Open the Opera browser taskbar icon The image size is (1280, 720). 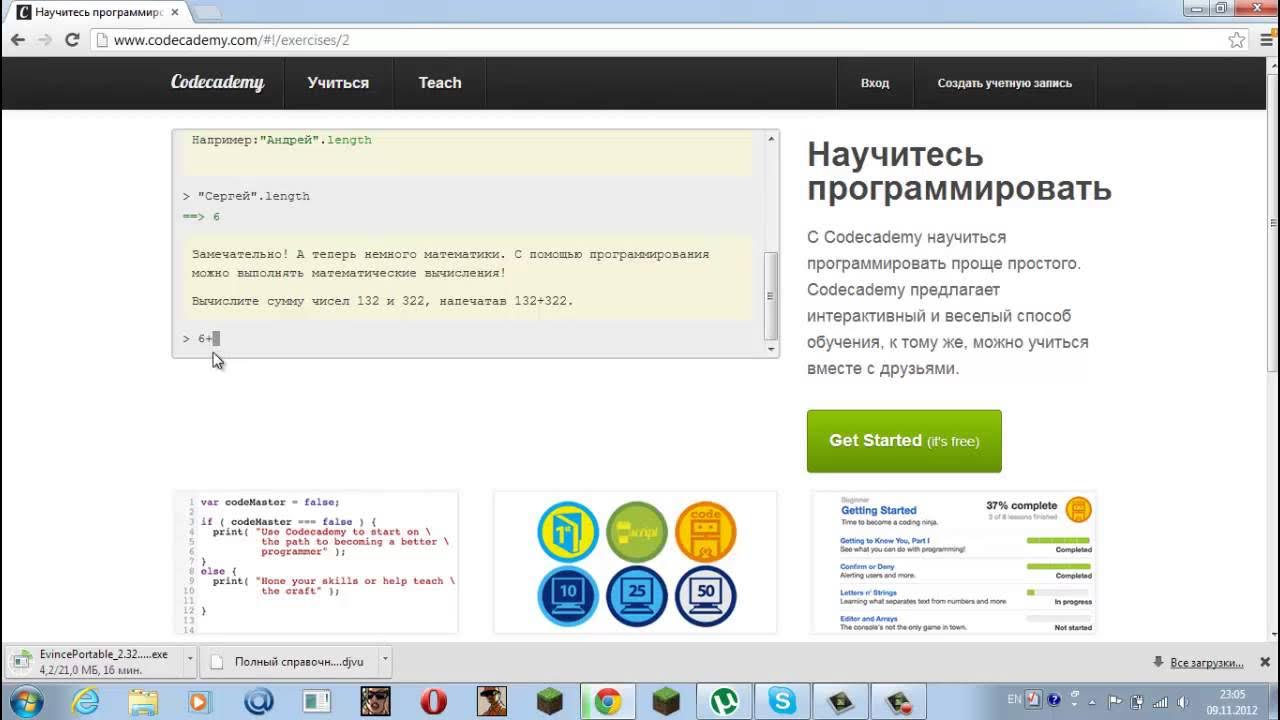(433, 702)
